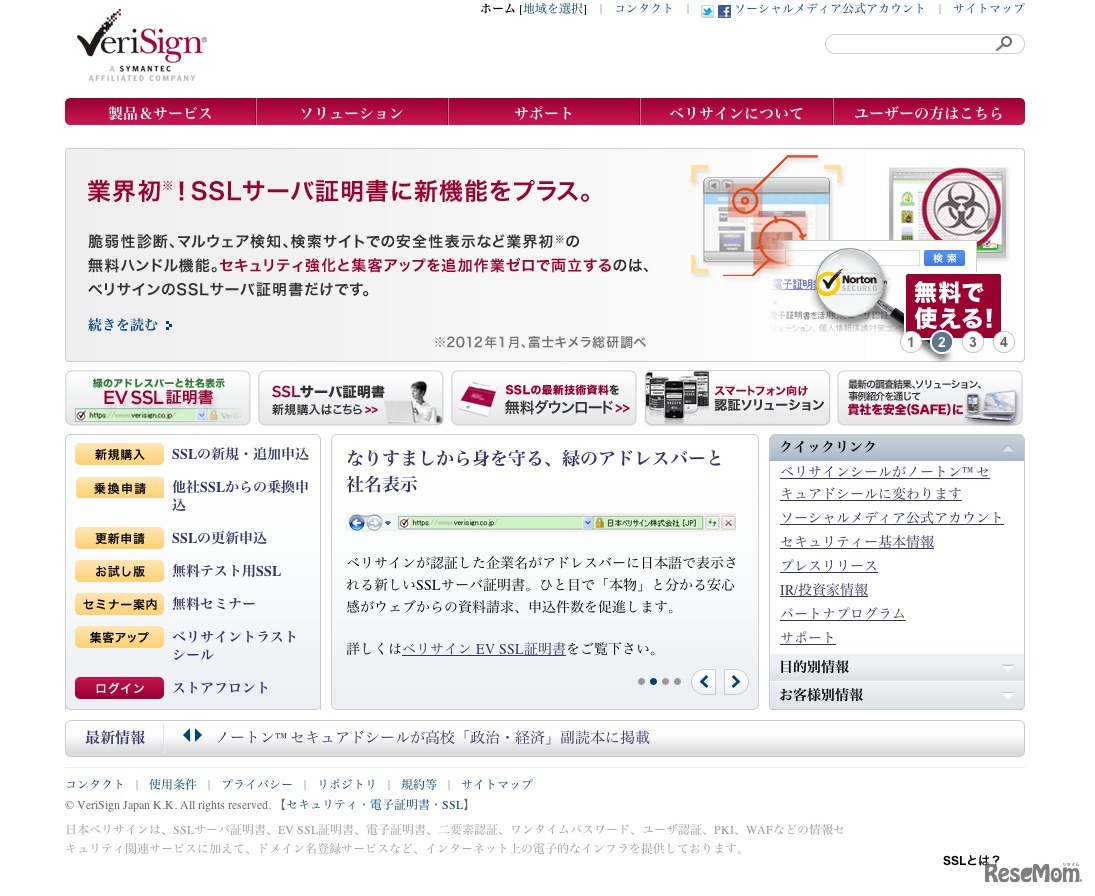Open ストアフロント link
The width and height of the screenshot is (1095, 896).
pos(220,687)
